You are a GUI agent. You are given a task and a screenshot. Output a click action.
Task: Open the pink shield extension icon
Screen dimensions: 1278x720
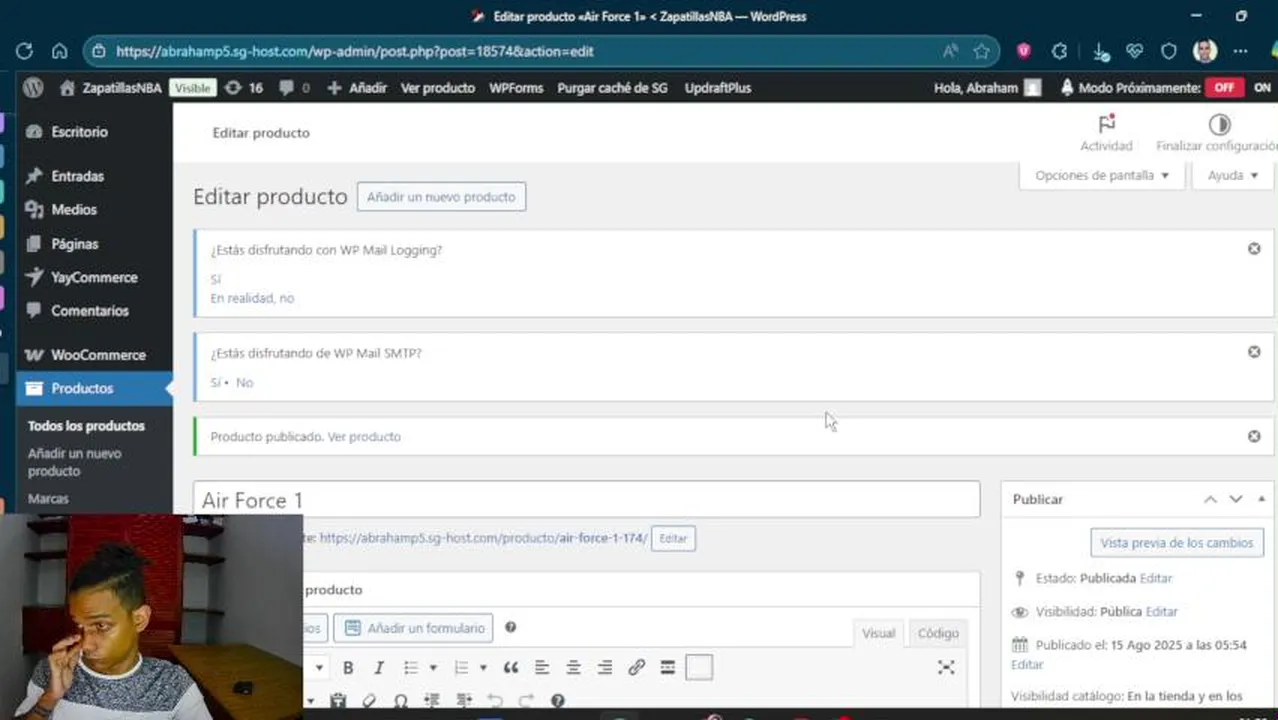click(1024, 51)
